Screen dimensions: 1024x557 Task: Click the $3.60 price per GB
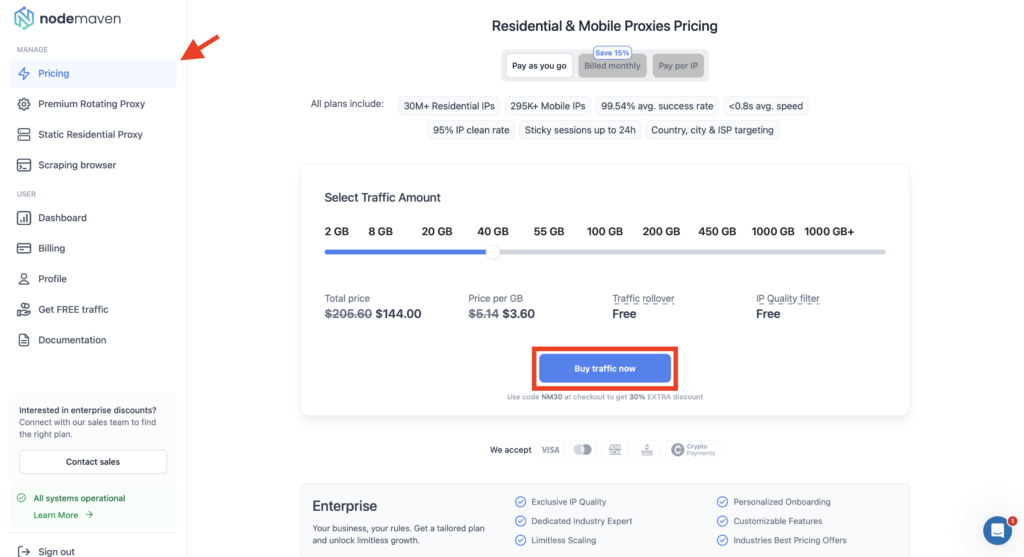pos(519,314)
